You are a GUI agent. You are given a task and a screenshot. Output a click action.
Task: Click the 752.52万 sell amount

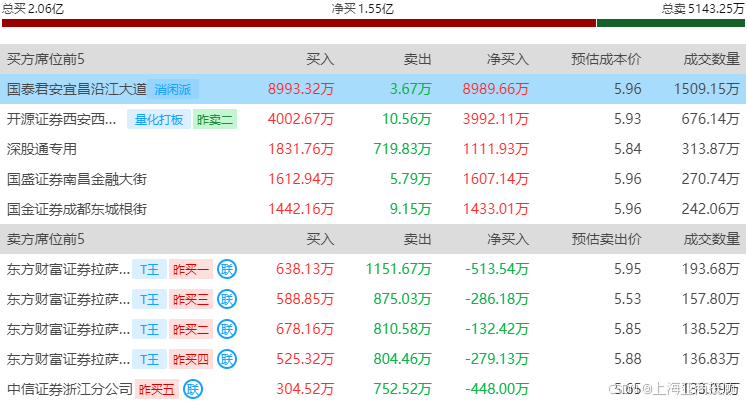pyautogui.click(x=403, y=390)
